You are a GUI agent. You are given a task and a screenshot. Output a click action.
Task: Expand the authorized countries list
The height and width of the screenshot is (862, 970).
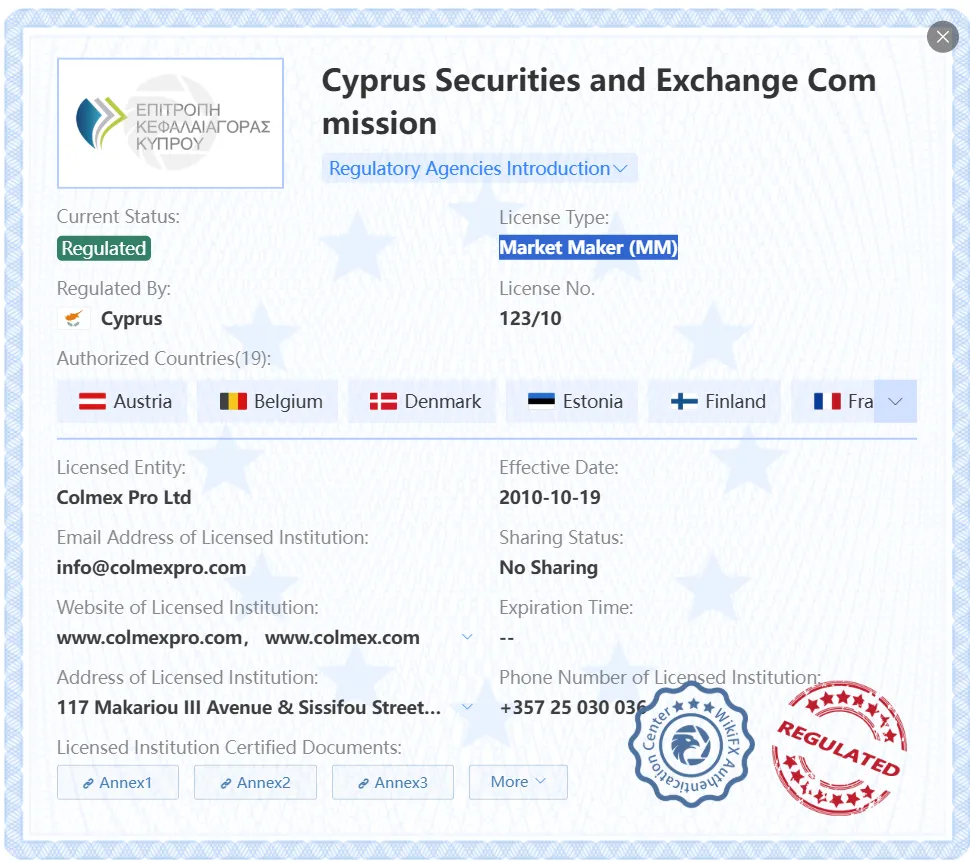tap(895, 402)
